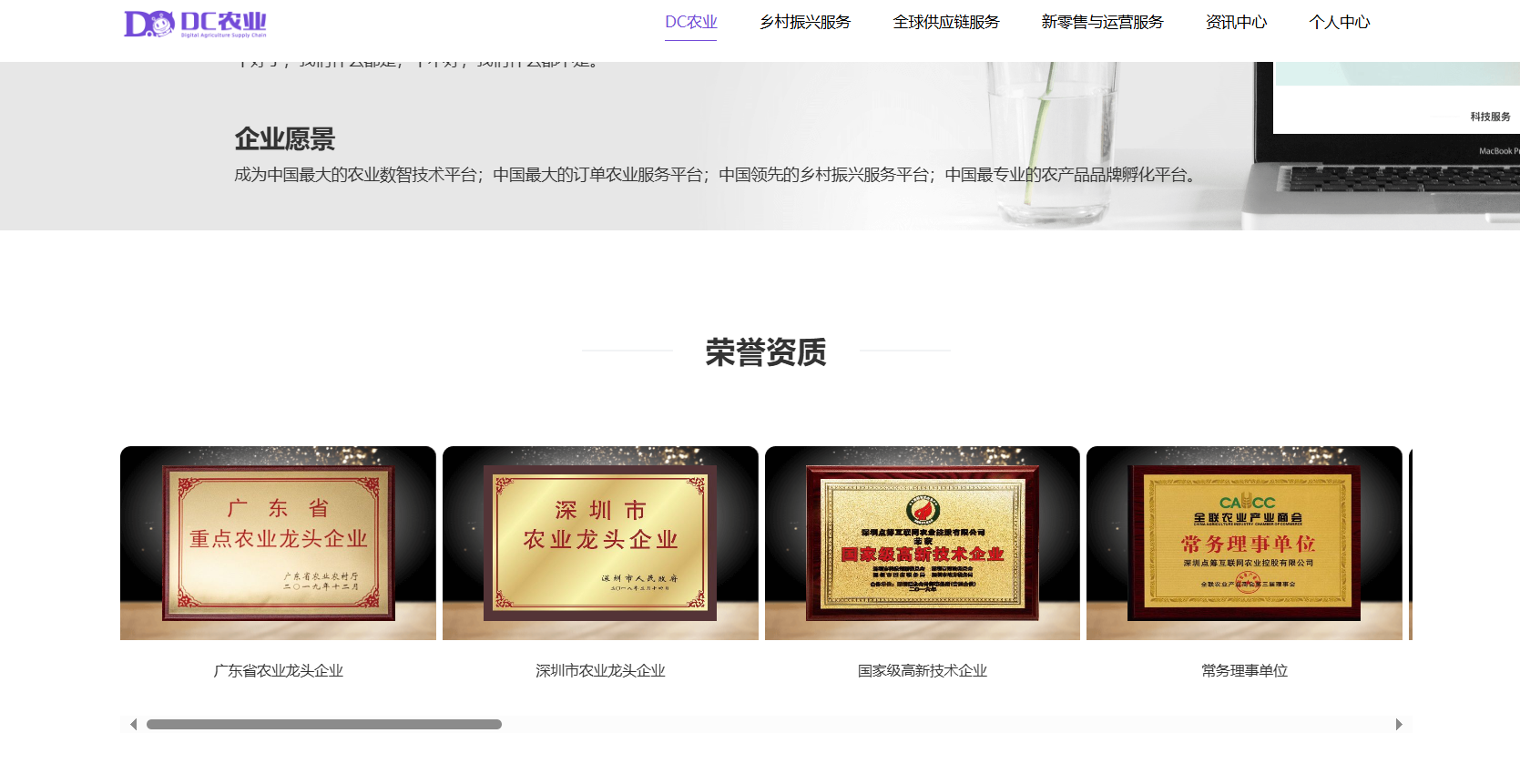1520x784 pixels.
Task: Open 个人中心 in the top navigation
Action: 1339,22
